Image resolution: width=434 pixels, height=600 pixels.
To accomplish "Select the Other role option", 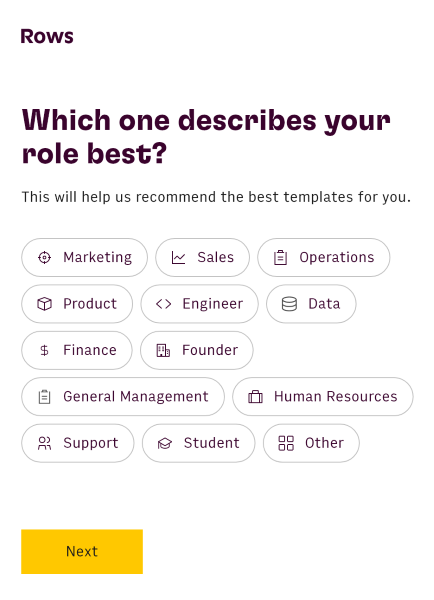I will click(x=311, y=443).
